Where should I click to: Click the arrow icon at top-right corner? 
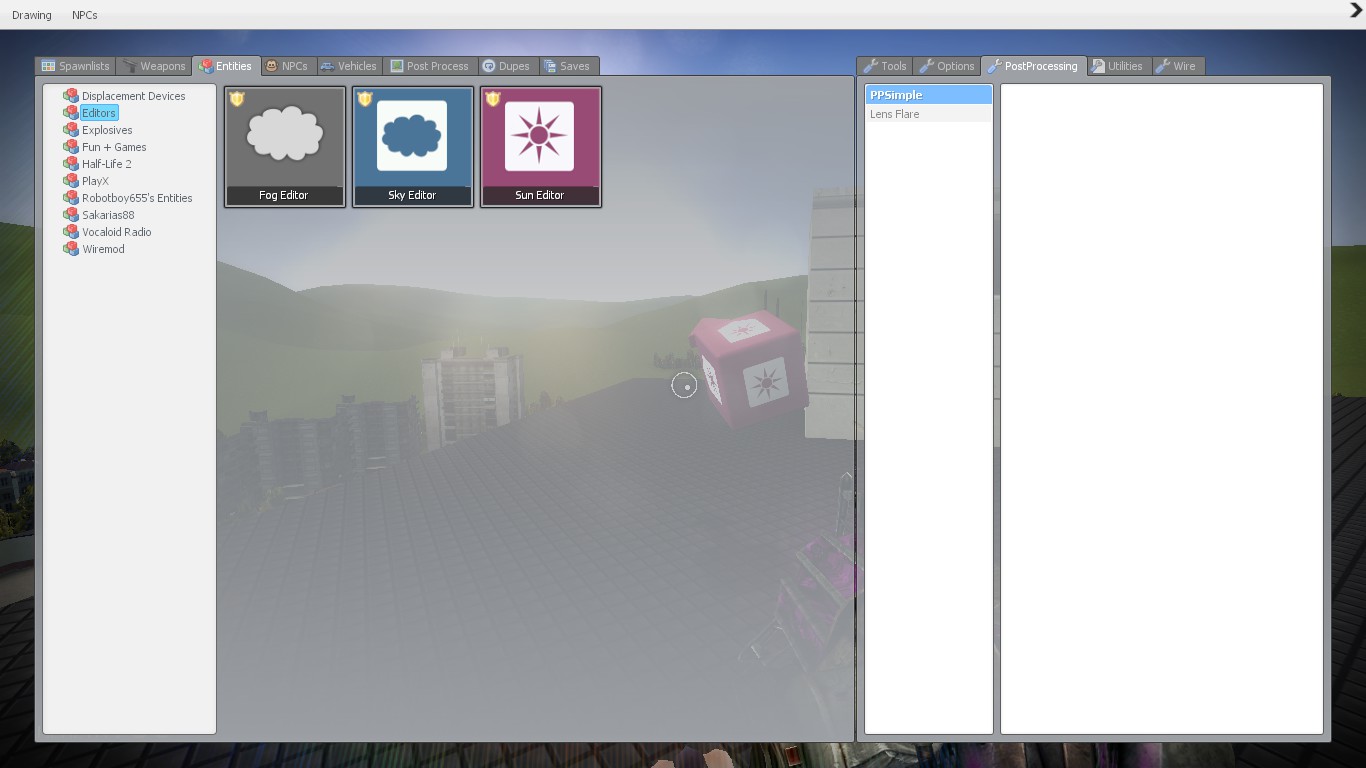[x=1356, y=10]
